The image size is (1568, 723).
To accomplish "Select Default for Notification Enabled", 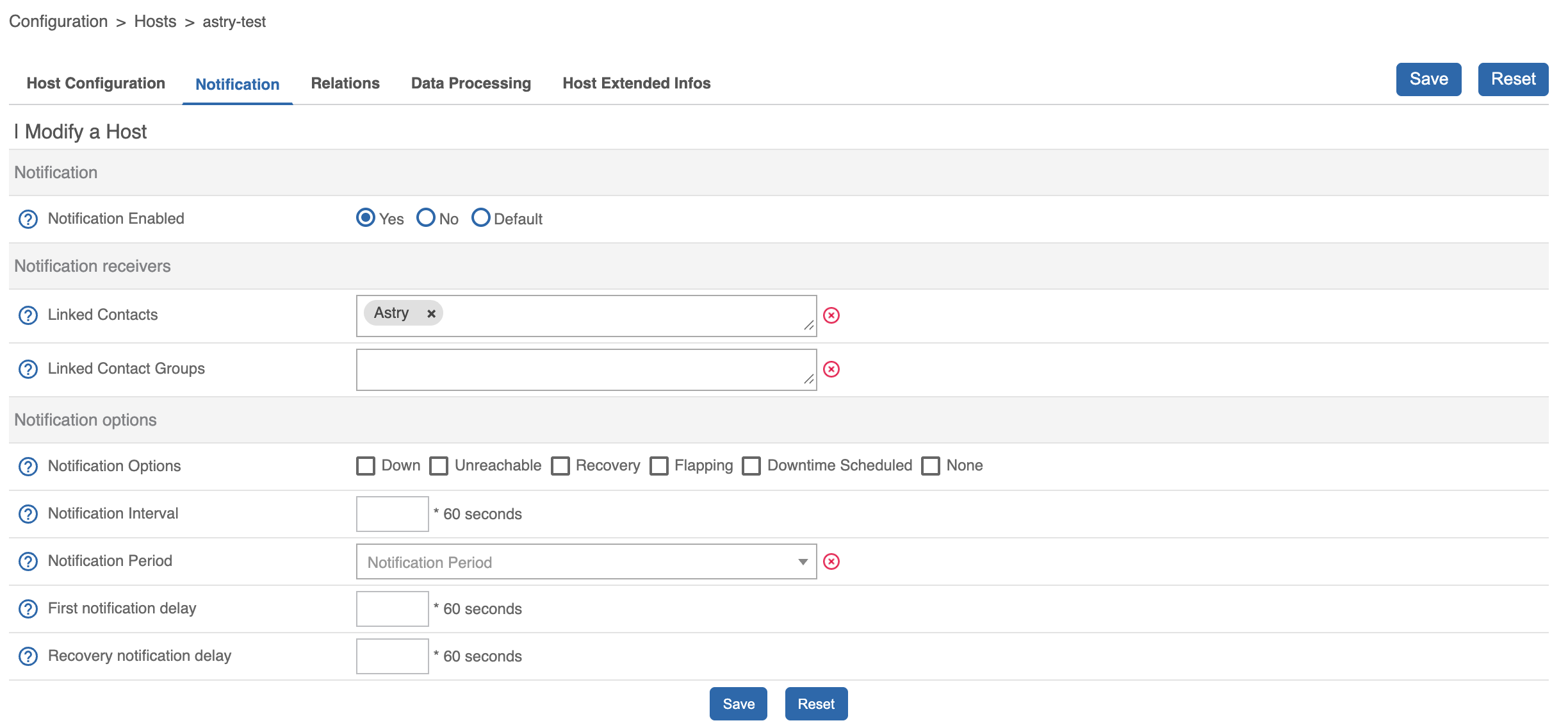I will point(481,218).
